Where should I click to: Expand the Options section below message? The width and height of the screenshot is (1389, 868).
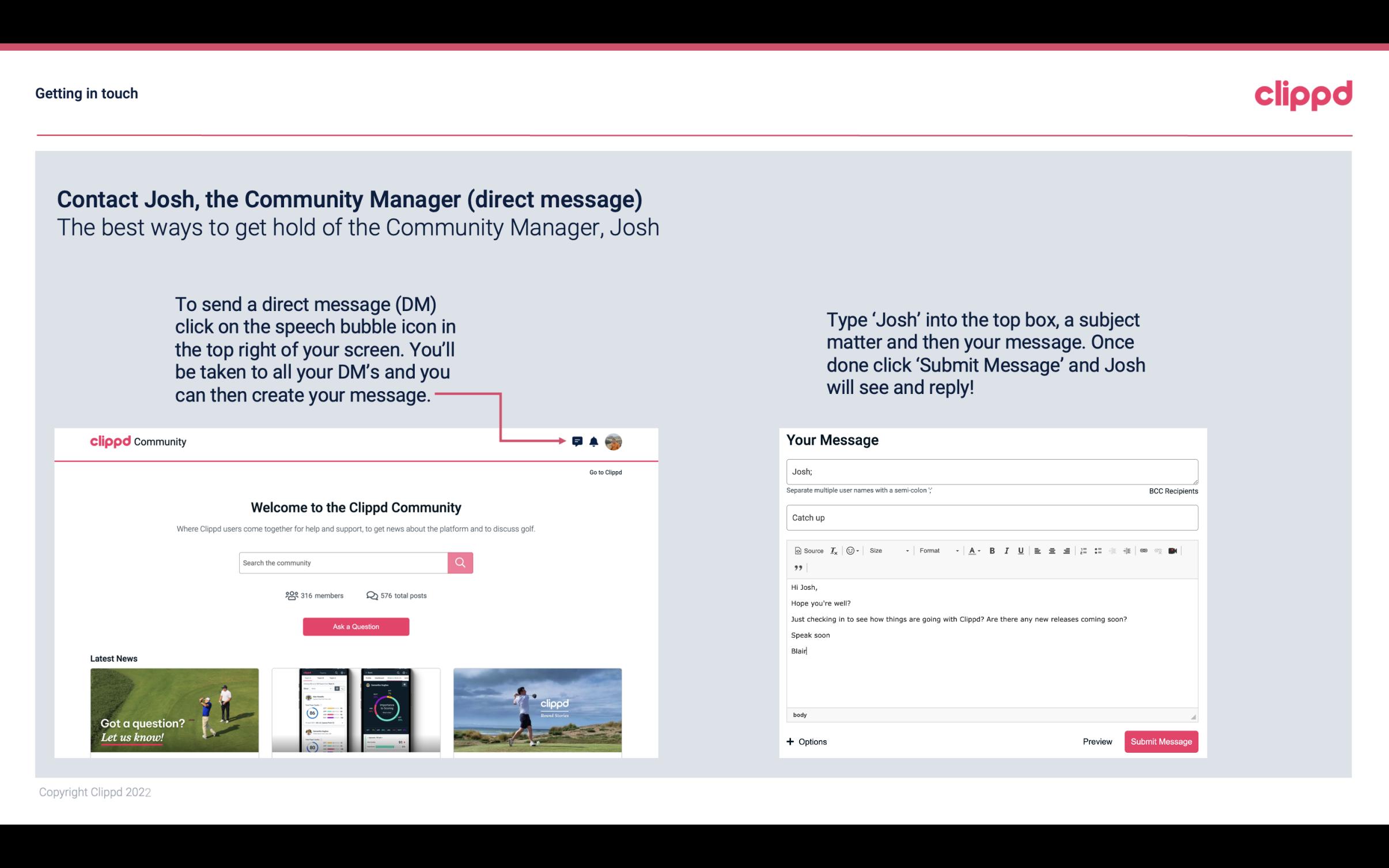click(x=806, y=741)
